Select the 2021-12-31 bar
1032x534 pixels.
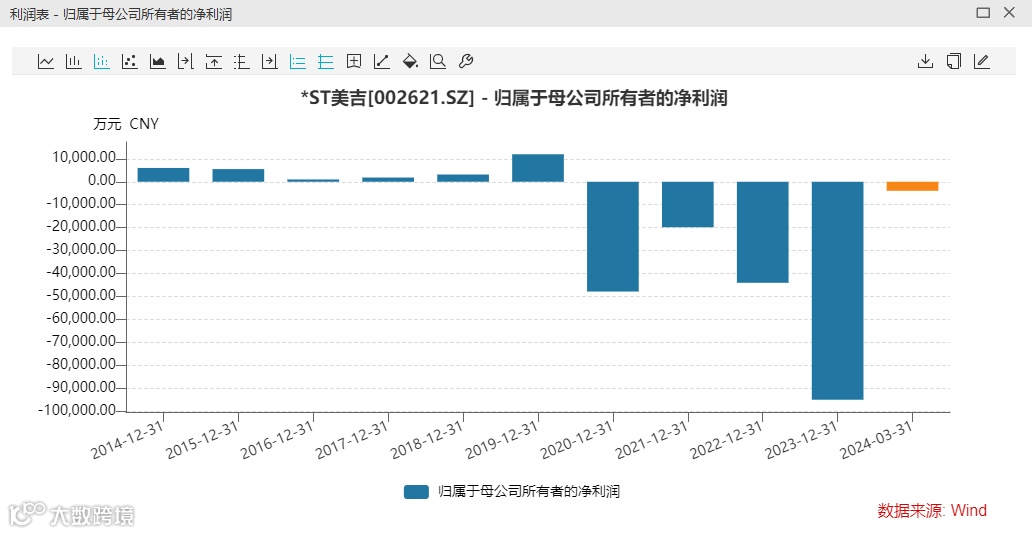pos(688,204)
